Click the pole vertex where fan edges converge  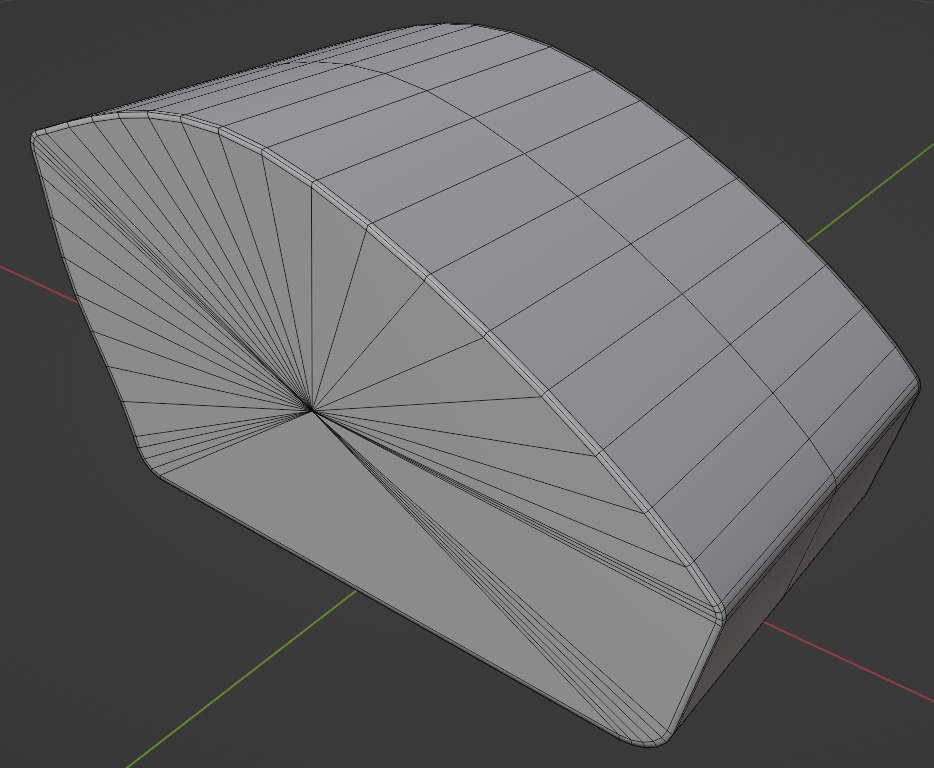point(310,409)
